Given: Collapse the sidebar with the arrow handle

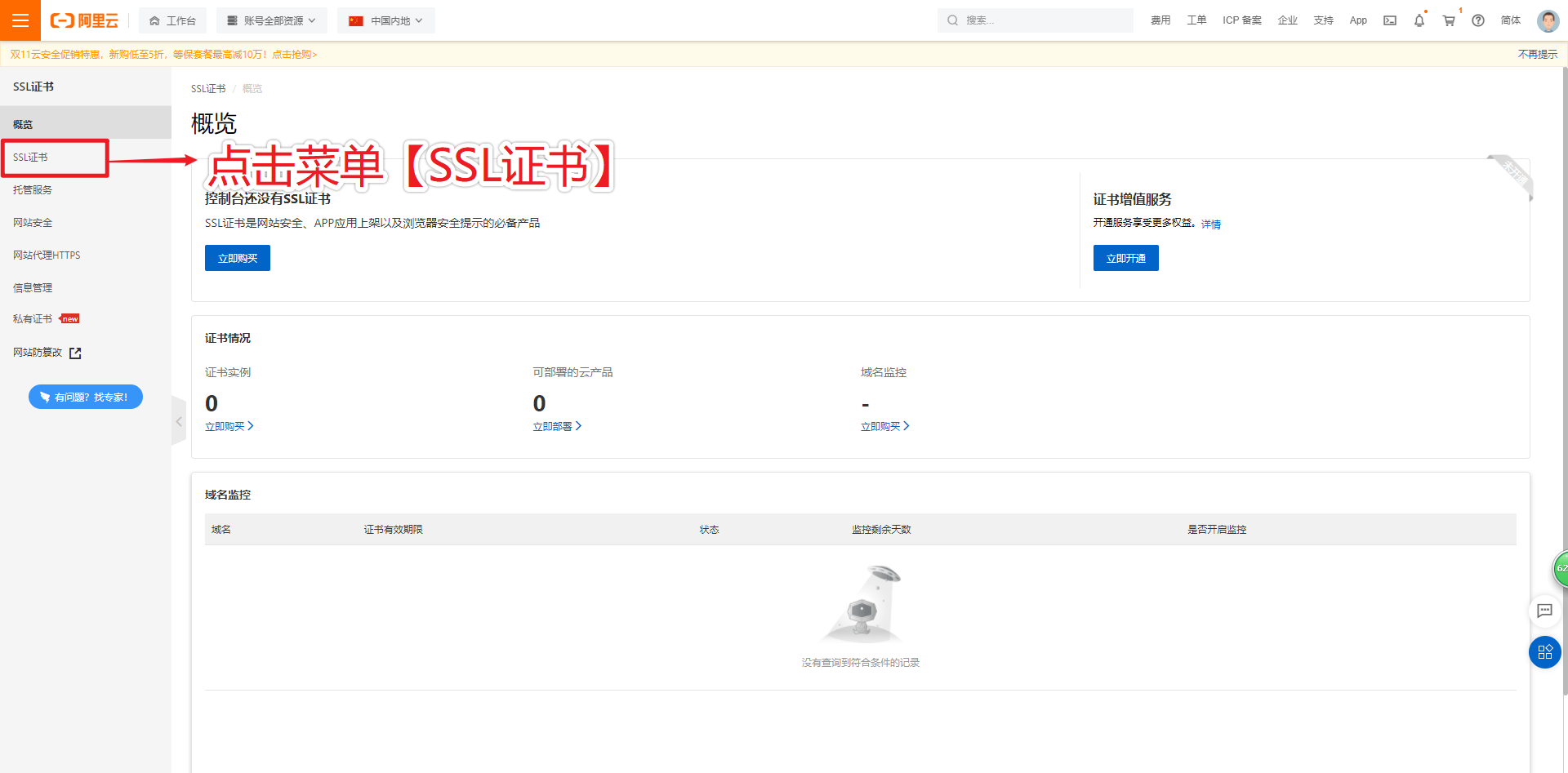Looking at the screenshot, I should click(179, 421).
